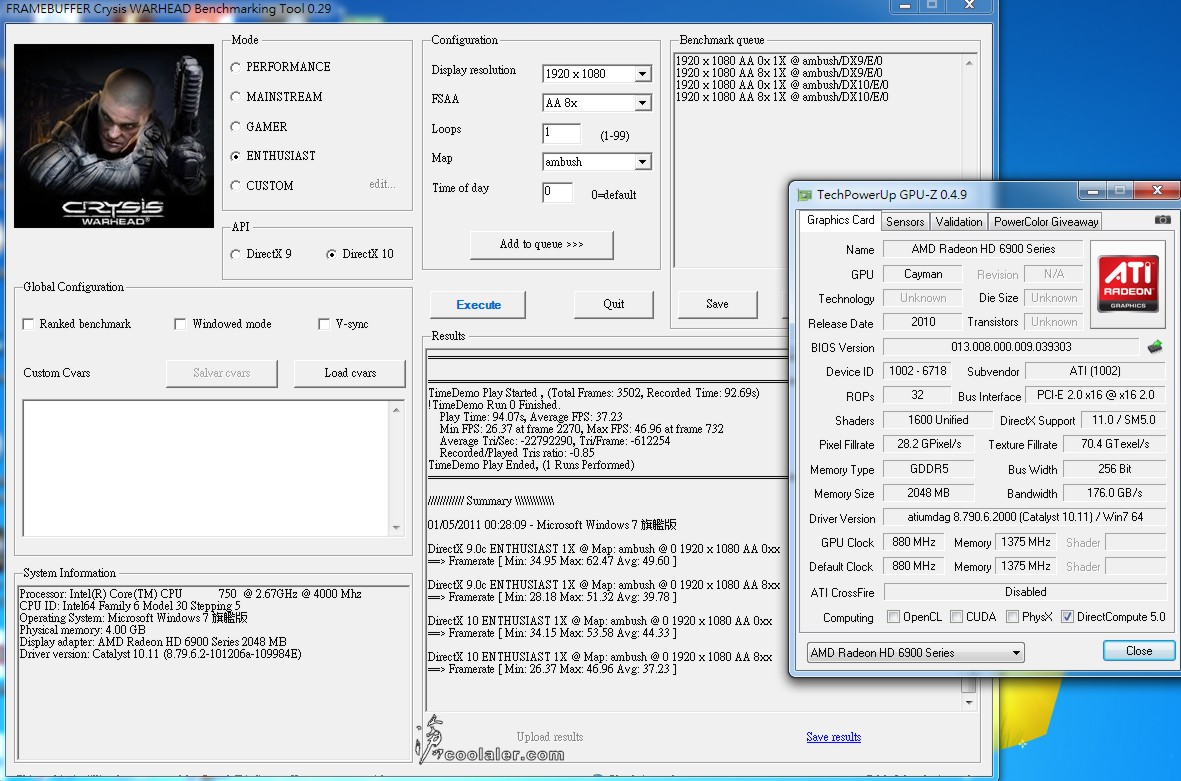Click the Execute button
The height and width of the screenshot is (781, 1181).
tap(478, 305)
